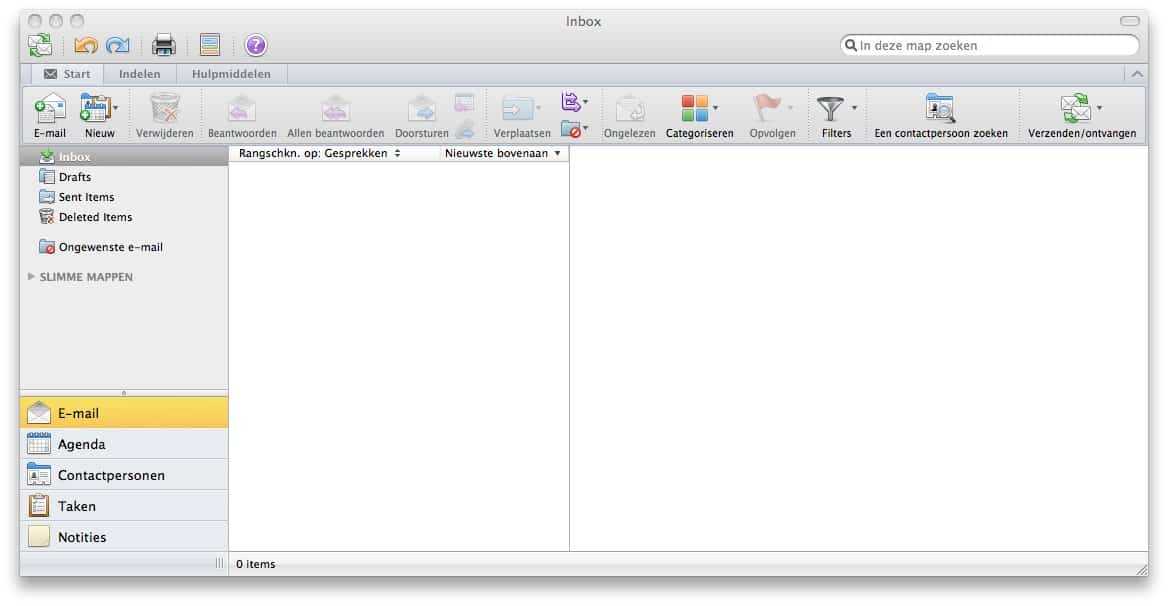The height and width of the screenshot is (606, 1168).
Task: Select the Drafts folder
Action: 124,176
